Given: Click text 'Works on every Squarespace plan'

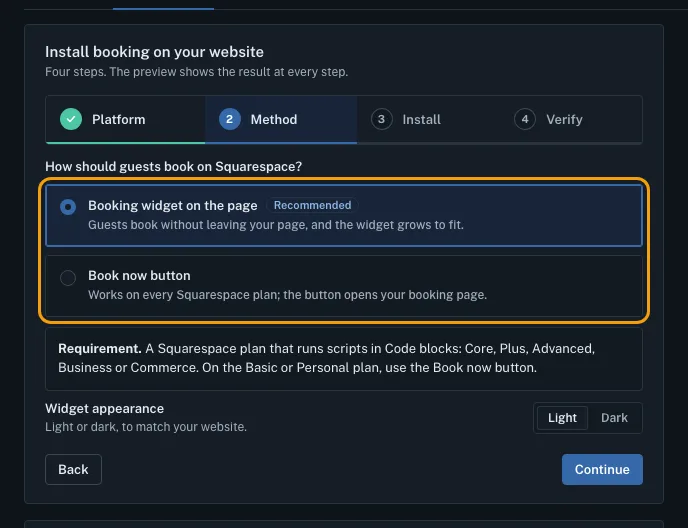Looking at the screenshot, I should tap(184, 295).
